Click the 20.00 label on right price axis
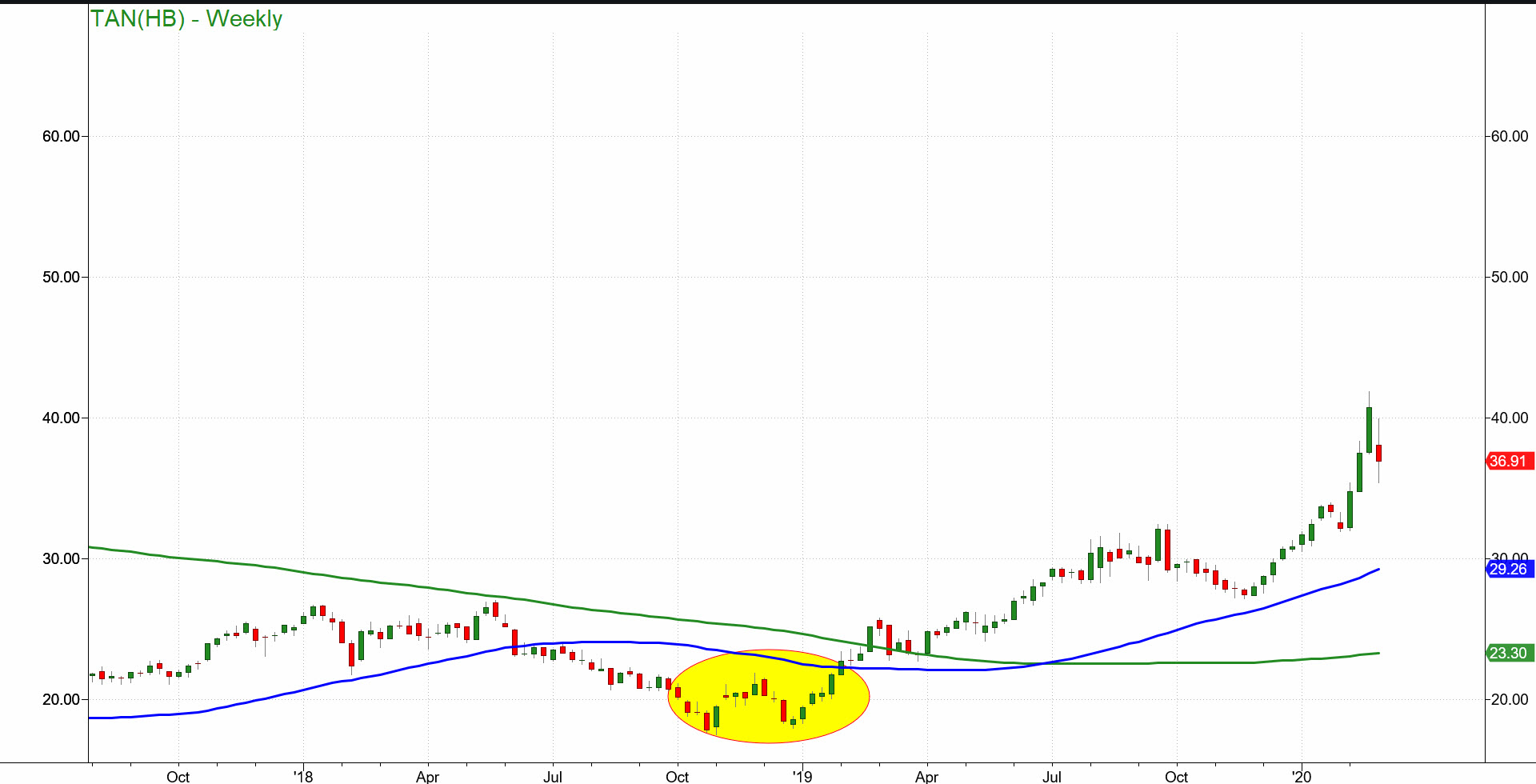The image size is (1536, 784). coord(1509,699)
